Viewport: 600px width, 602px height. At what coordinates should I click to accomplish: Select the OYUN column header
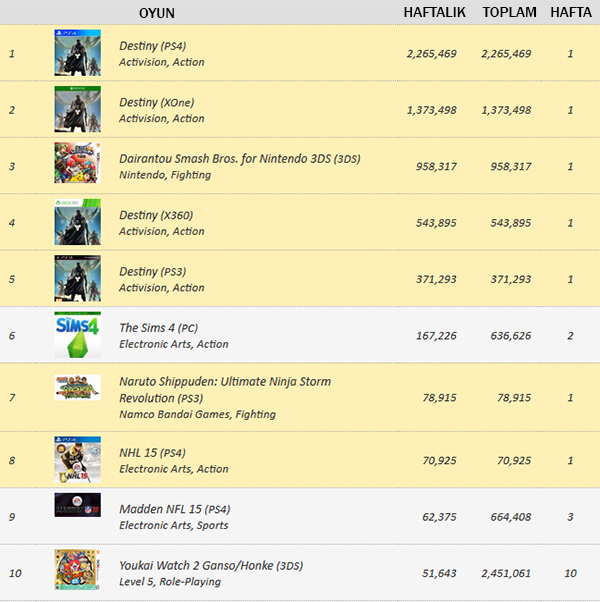coord(157,13)
